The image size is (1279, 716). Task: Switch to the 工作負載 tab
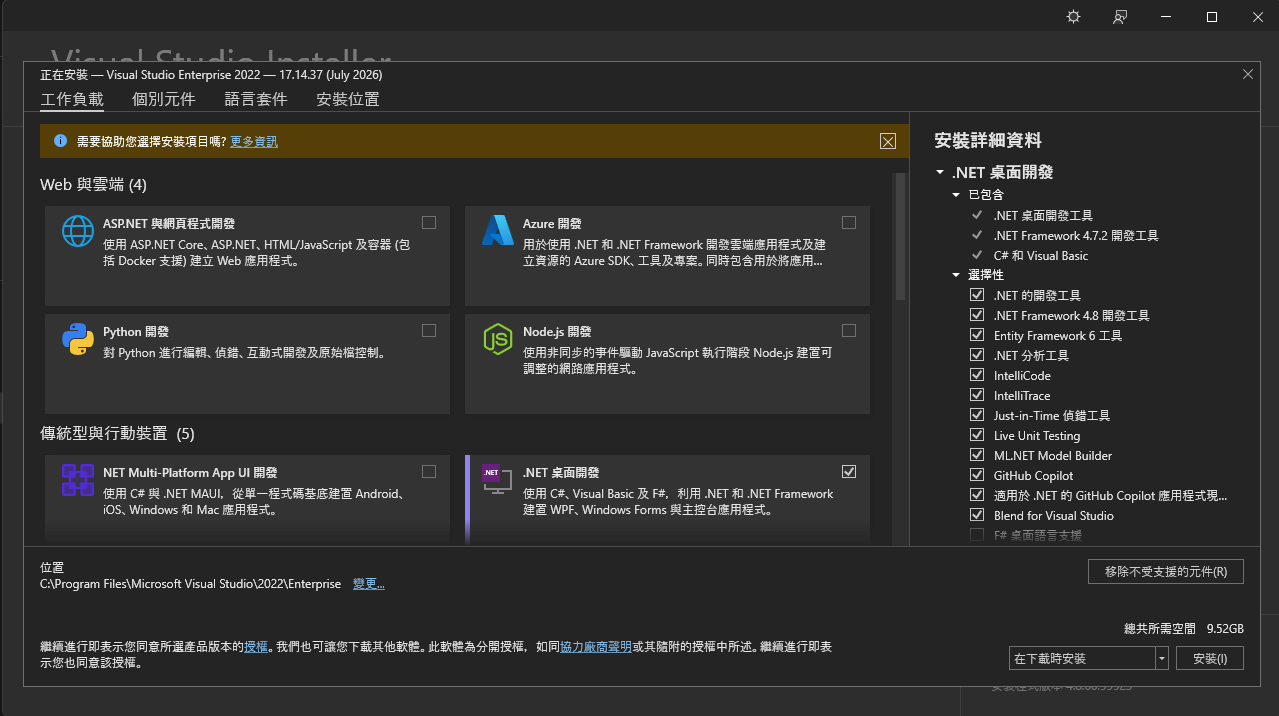point(72,99)
